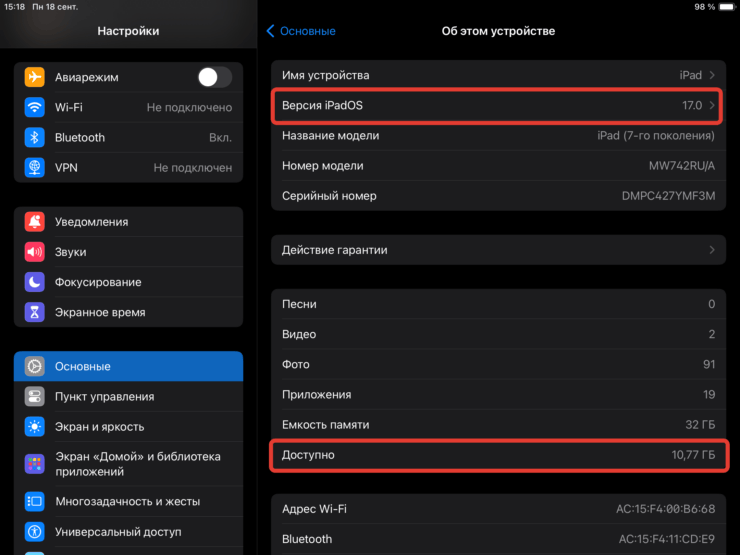Tap the available storage (Доступно) row
This screenshot has width=740, height=555.
498,455
